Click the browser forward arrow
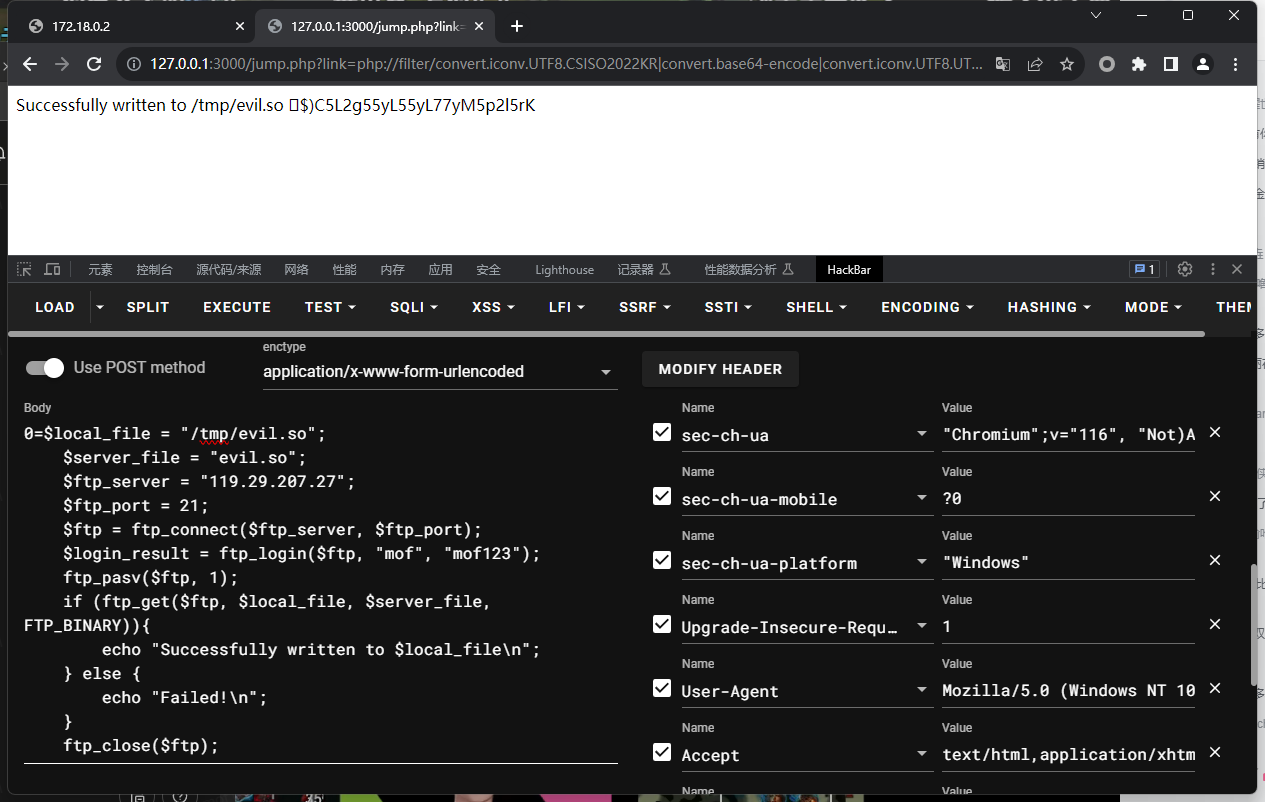This screenshot has width=1265, height=802. [62, 64]
